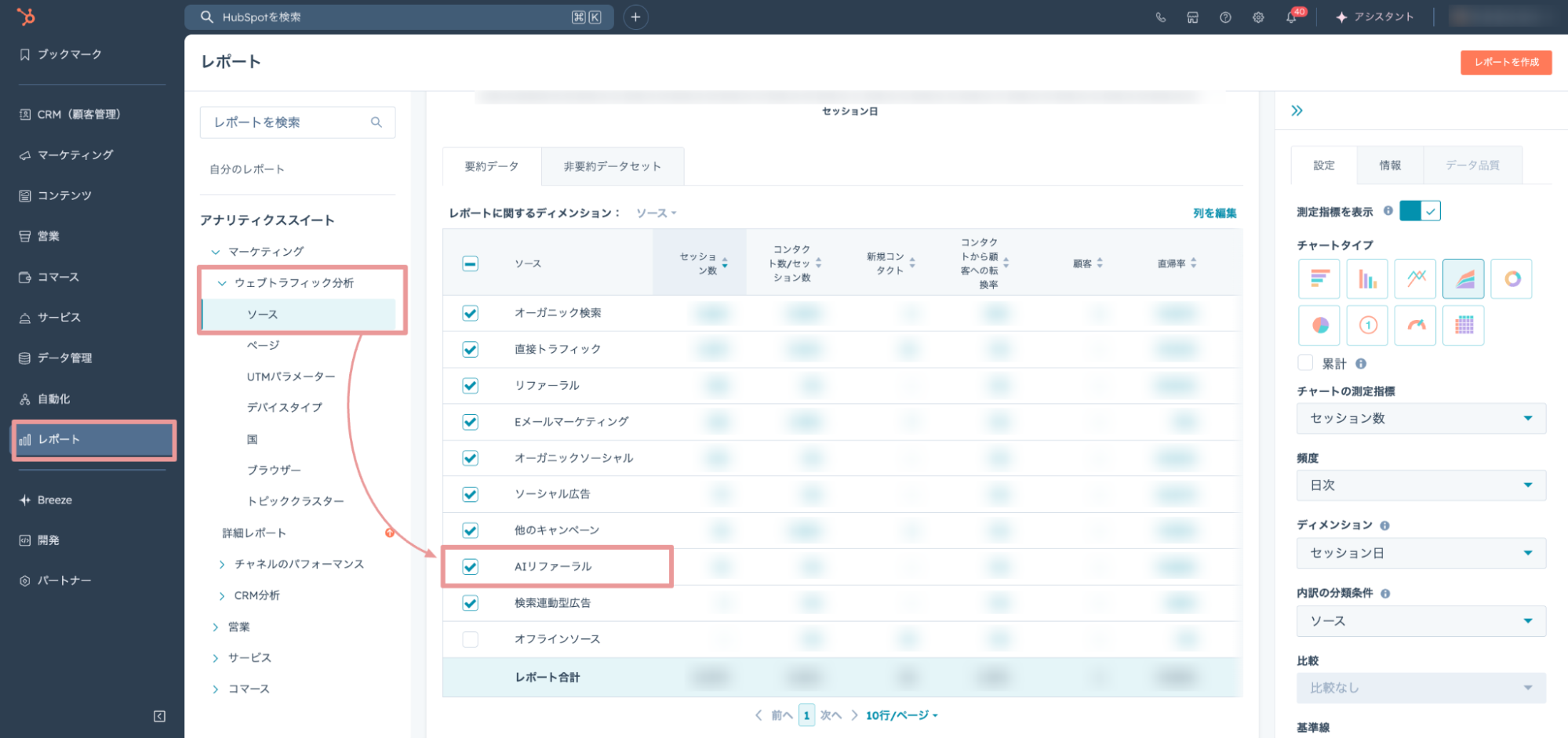Open the marketplace storefront icon
The height and width of the screenshot is (738, 1568).
pos(1192,17)
